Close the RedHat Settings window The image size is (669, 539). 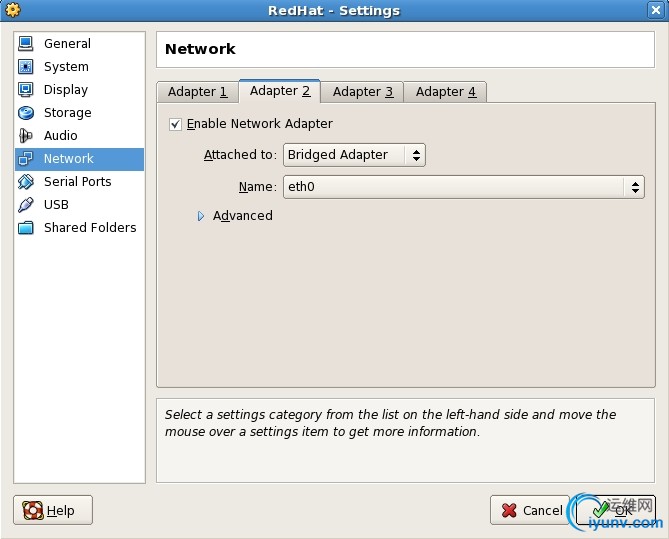tap(655, 10)
